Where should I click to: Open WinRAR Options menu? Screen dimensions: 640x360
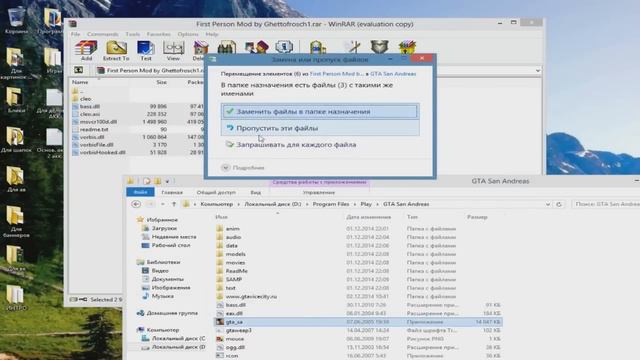coord(188,34)
